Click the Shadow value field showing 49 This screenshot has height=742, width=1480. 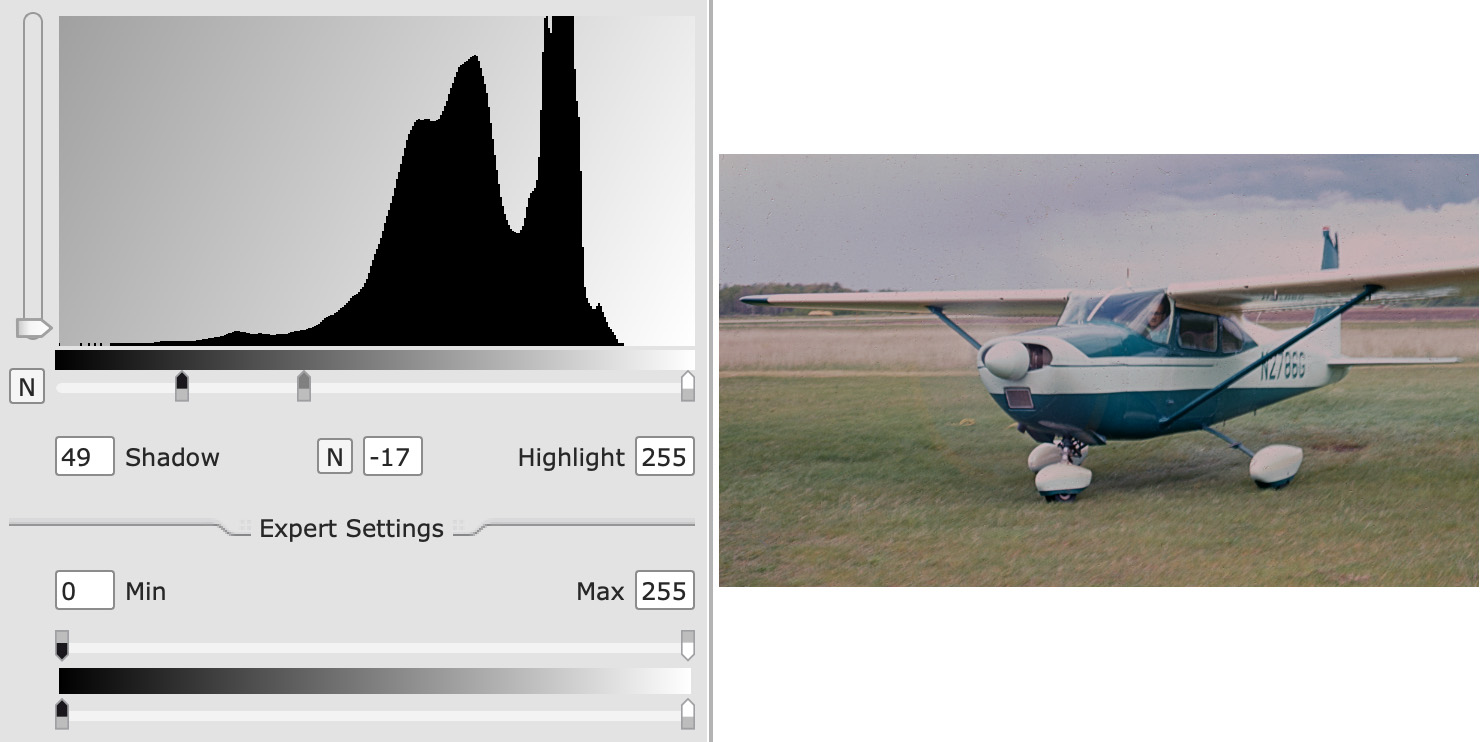pos(84,457)
